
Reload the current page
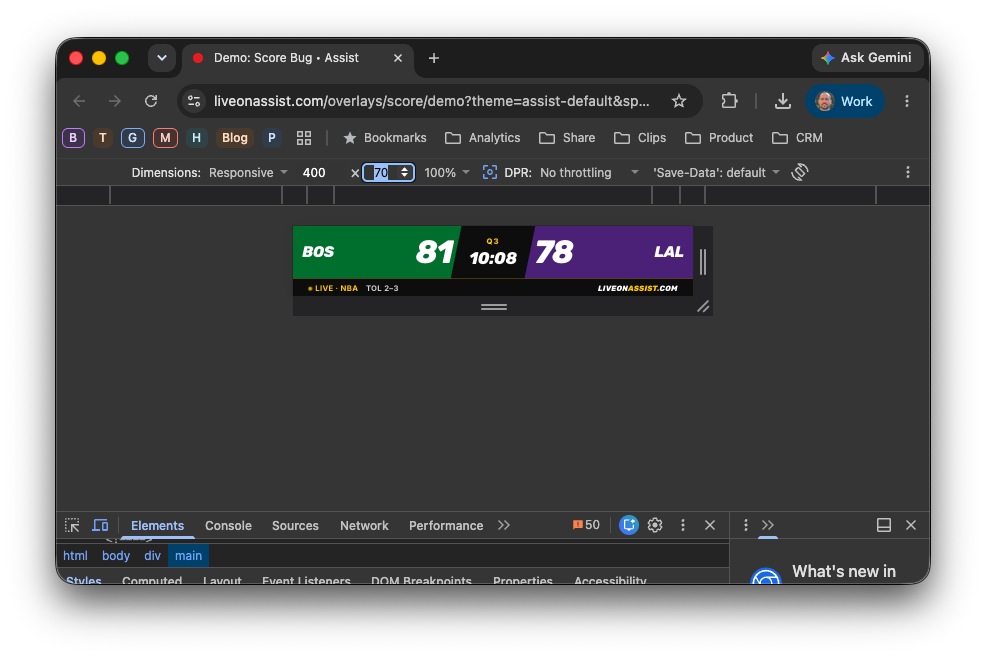151,101
